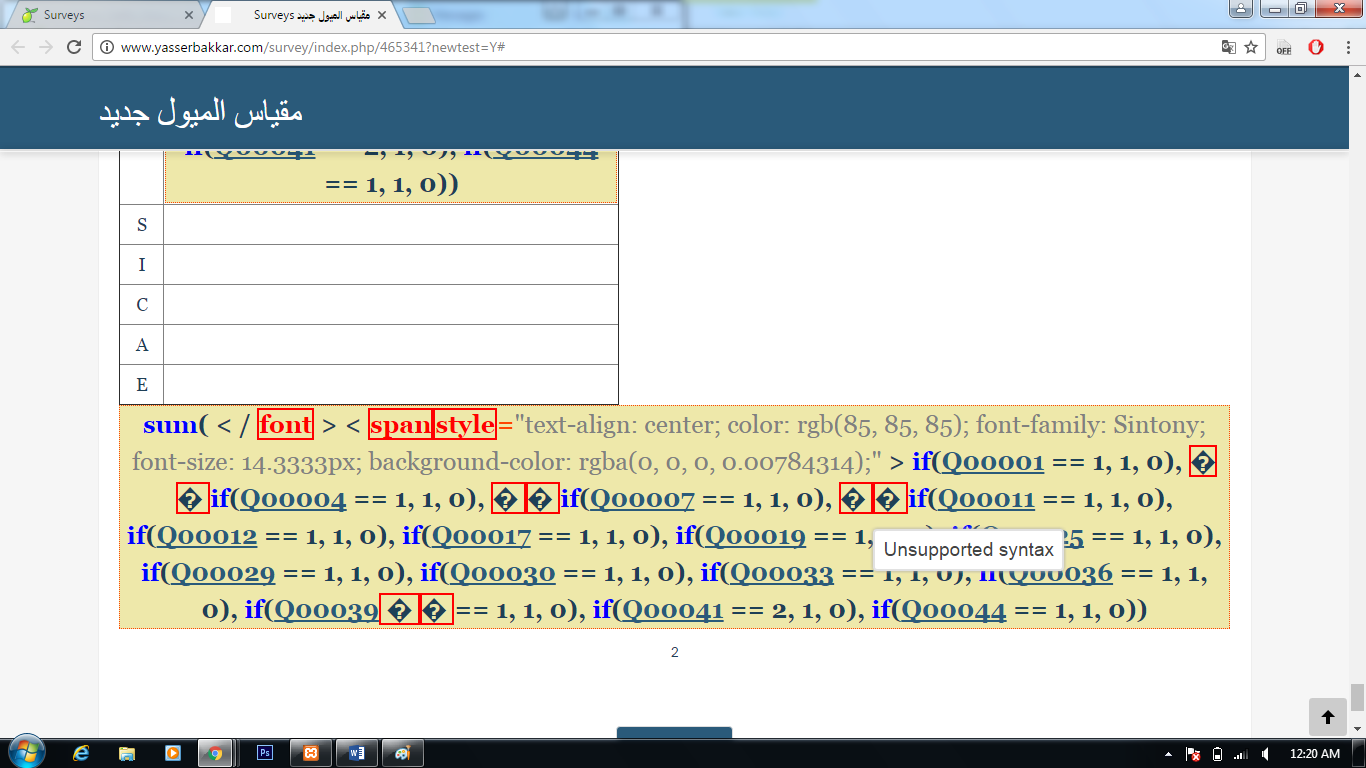Click the volume speaker icon in tray
Screen dimensions: 1366x768
click(1265, 754)
